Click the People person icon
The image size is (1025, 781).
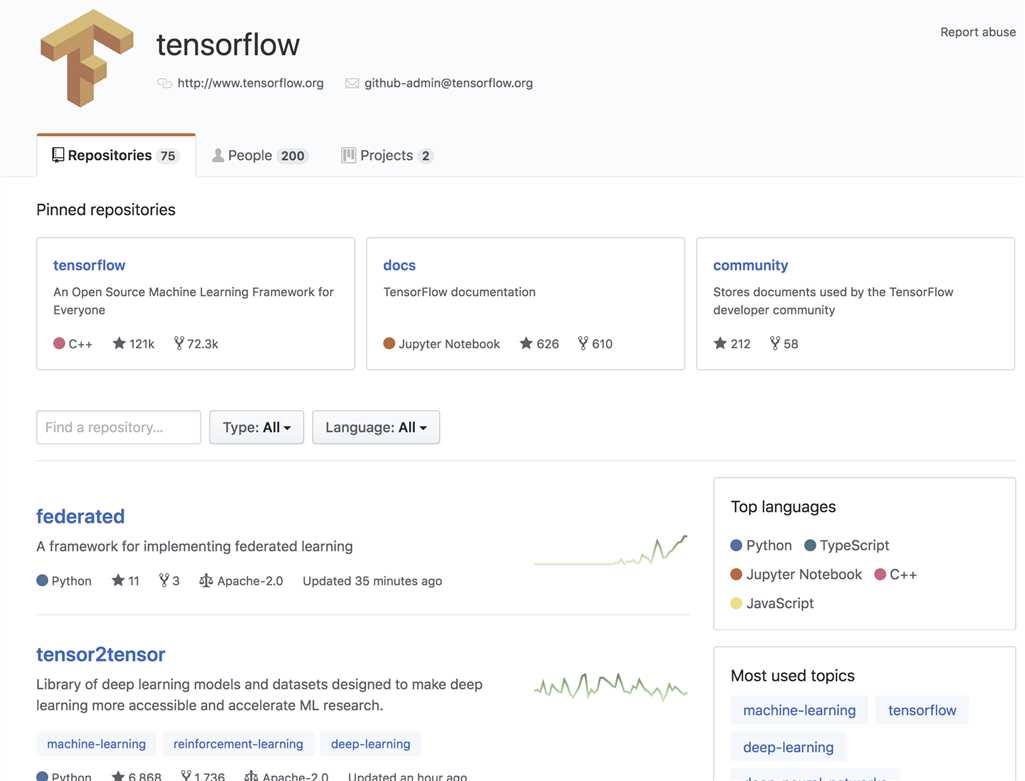coord(218,155)
